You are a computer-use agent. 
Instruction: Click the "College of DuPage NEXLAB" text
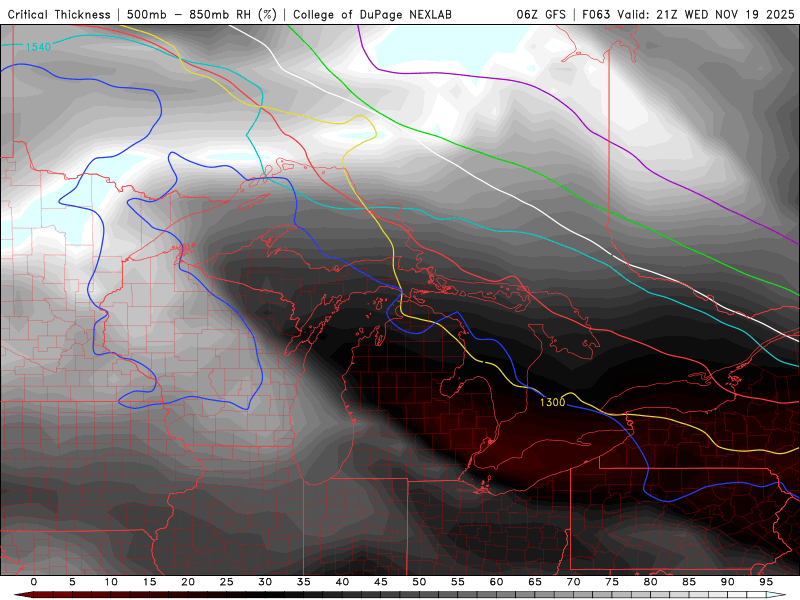[372, 15]
